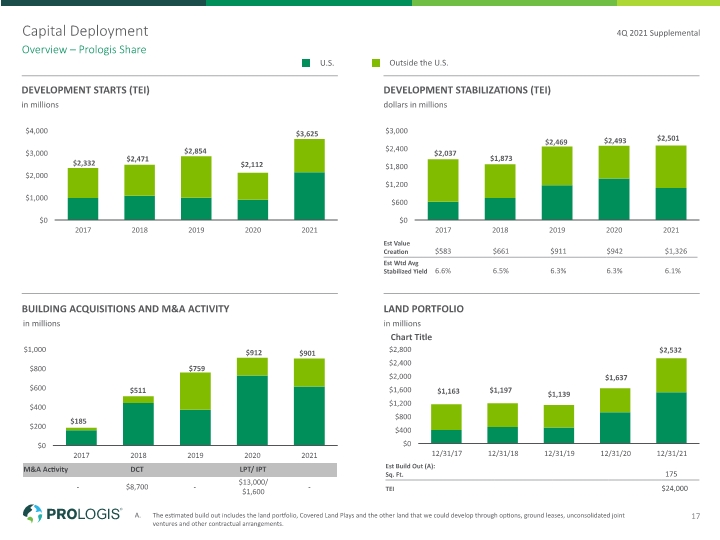Click the $2,501 stabilizations bar for 2021

point(671,183)
